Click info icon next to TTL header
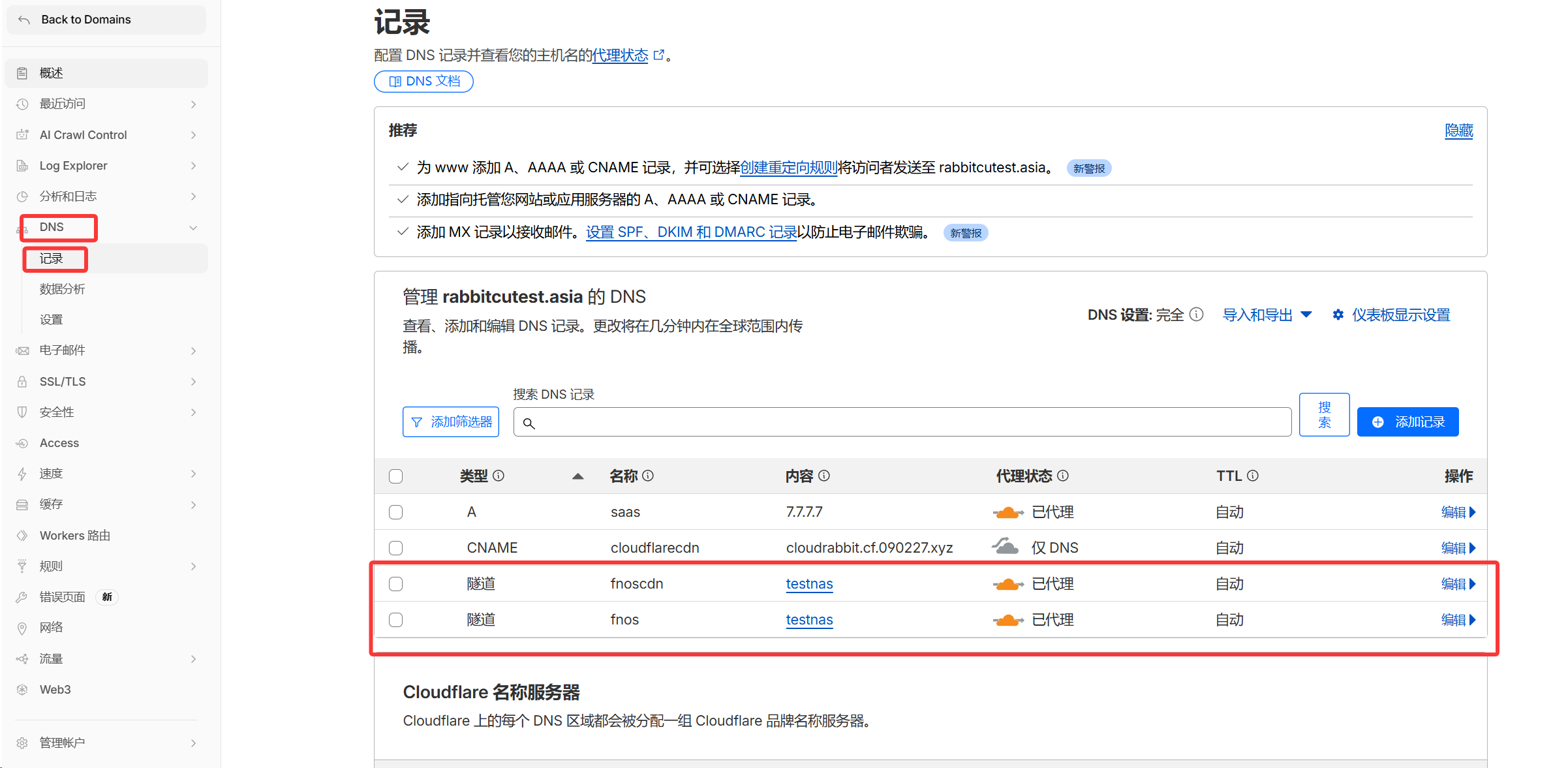Viewport: 1568px width, 768px height. [1253, 476]
